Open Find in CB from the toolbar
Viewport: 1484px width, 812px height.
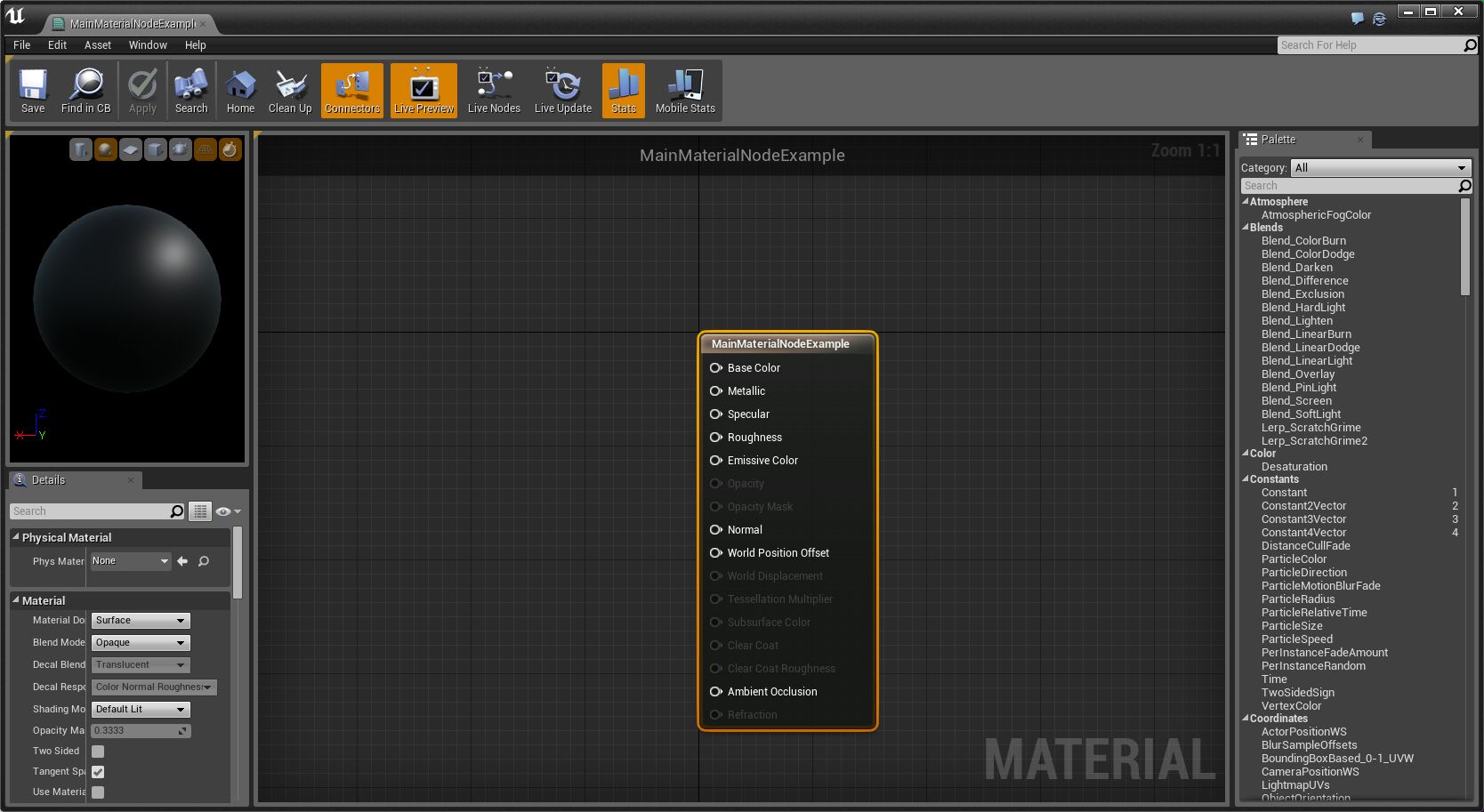point(85,90)
